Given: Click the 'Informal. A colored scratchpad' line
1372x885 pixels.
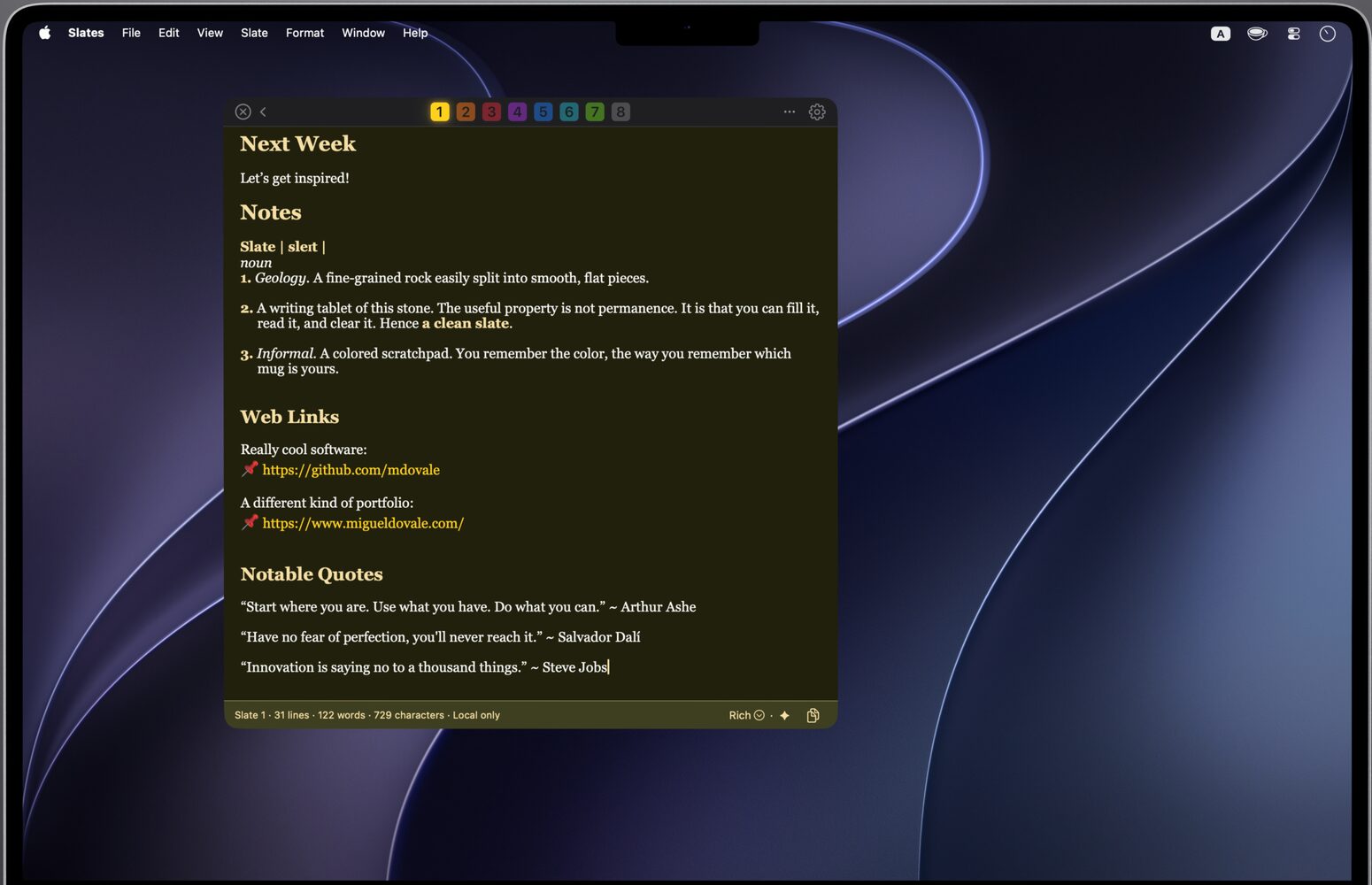Looking at the screenshot, I should pos(515,361).
